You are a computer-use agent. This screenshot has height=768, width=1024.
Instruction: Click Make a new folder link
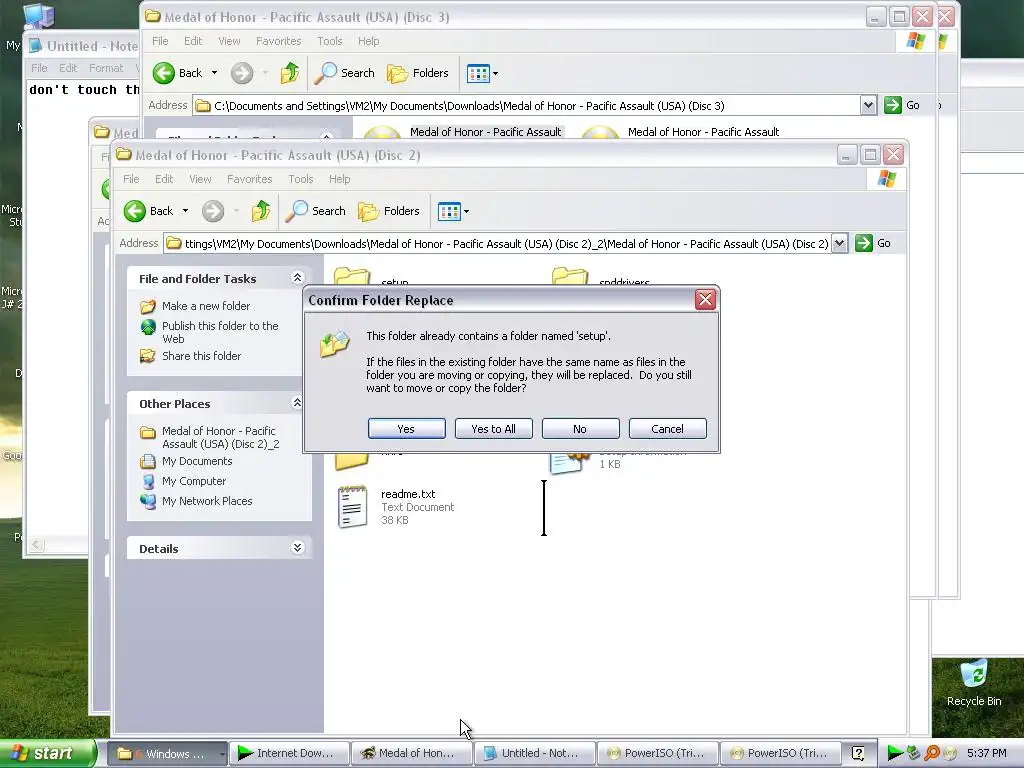[x=206, y=306]
